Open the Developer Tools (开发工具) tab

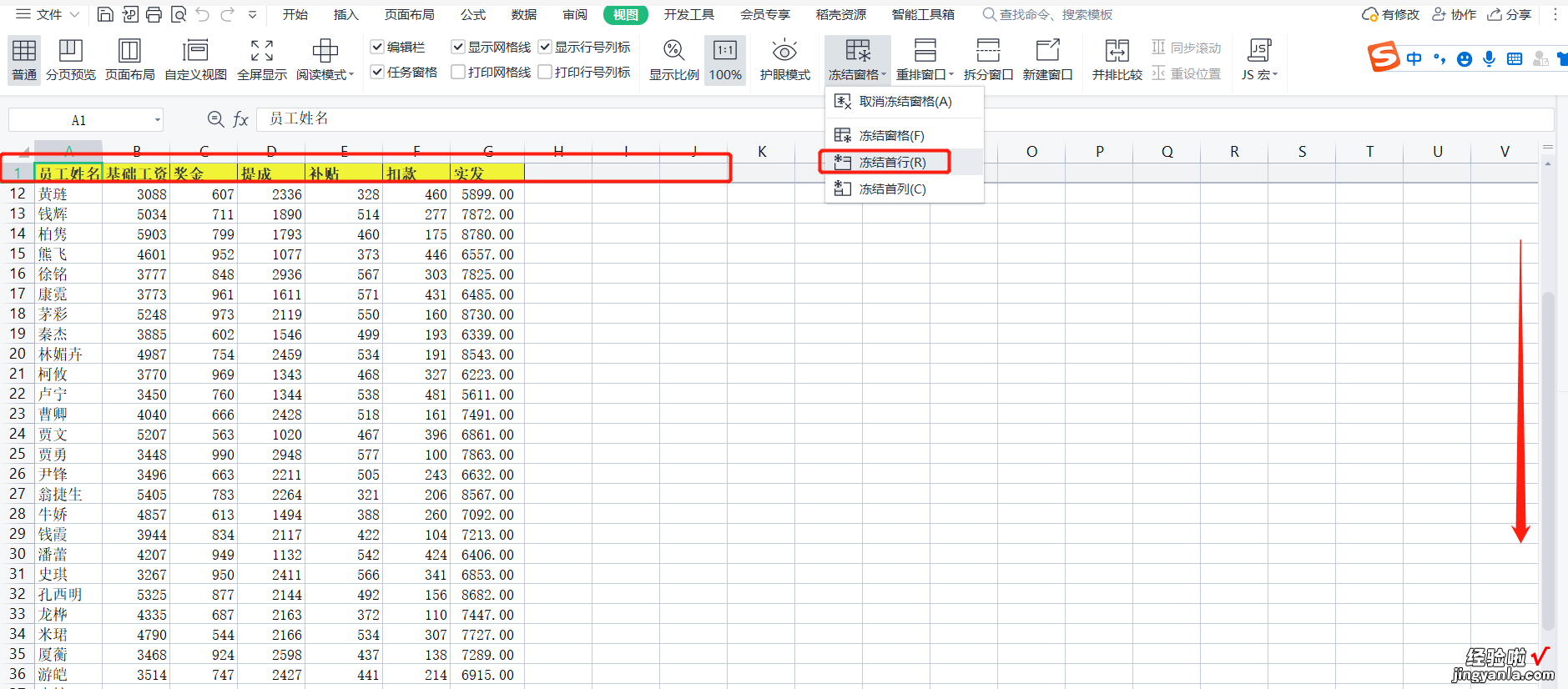point(689,14)
